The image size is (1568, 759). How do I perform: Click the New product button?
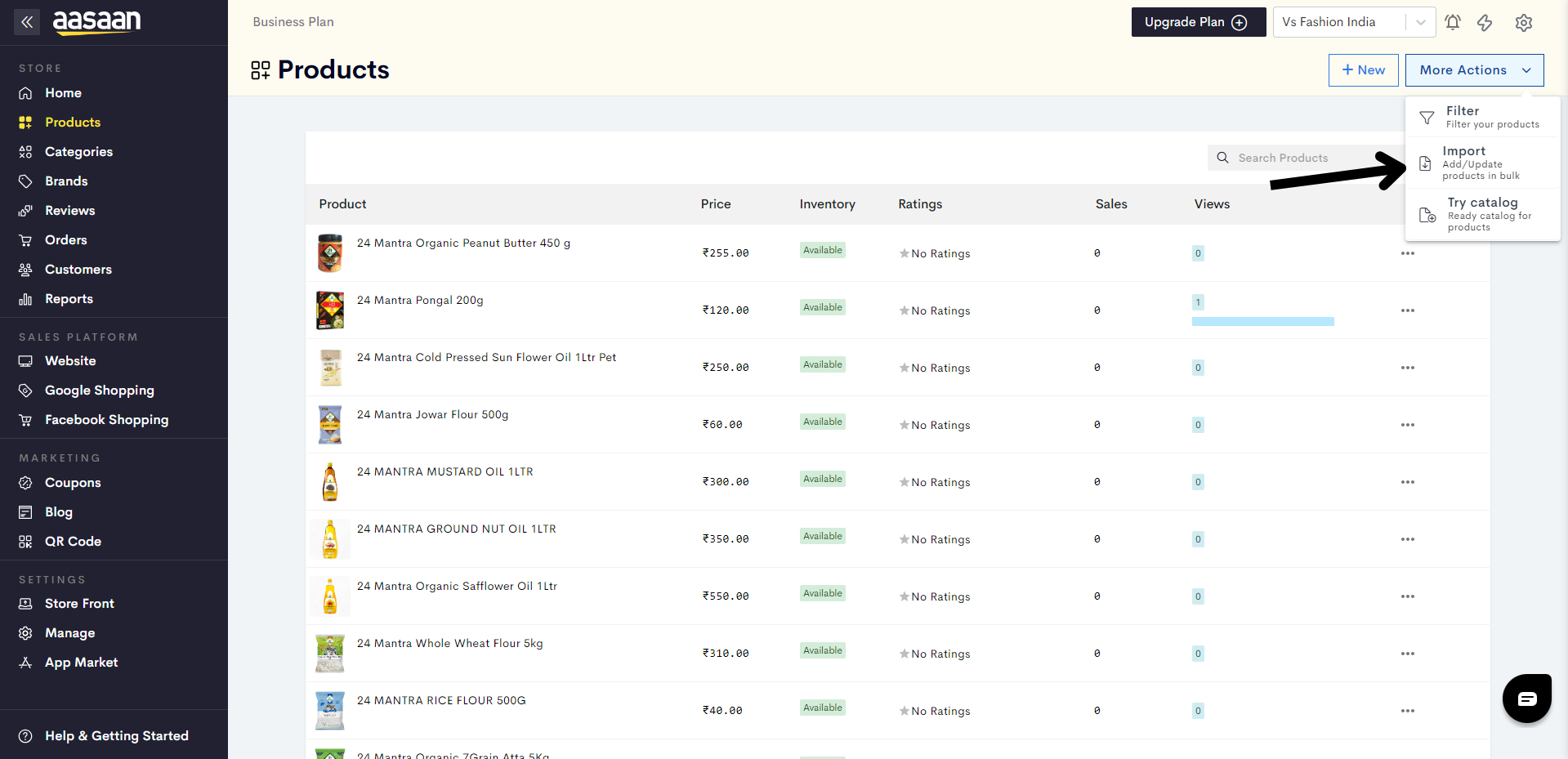coord(1363,70)
